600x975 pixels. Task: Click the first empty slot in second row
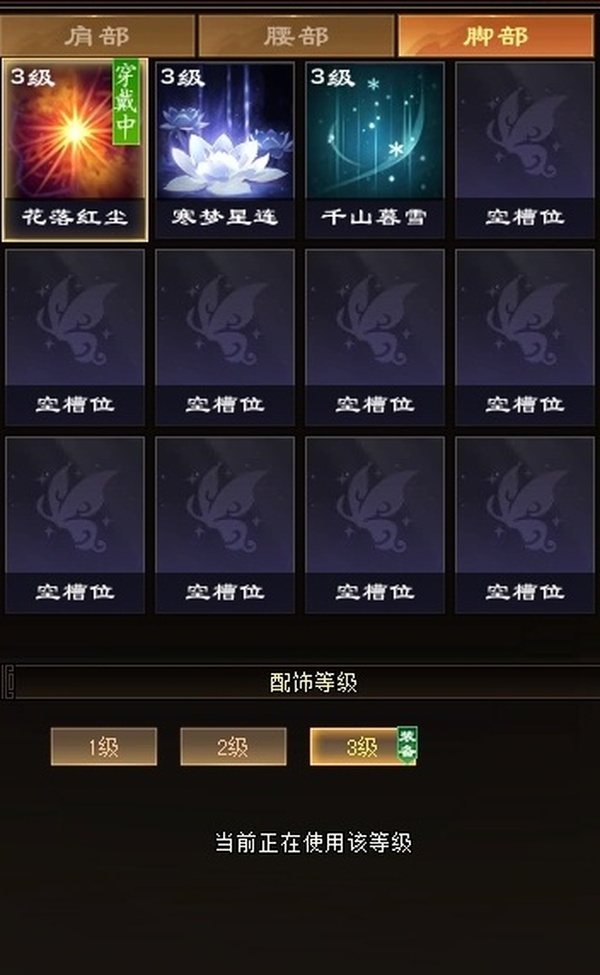pyautogui.click(x=75, y=338)
